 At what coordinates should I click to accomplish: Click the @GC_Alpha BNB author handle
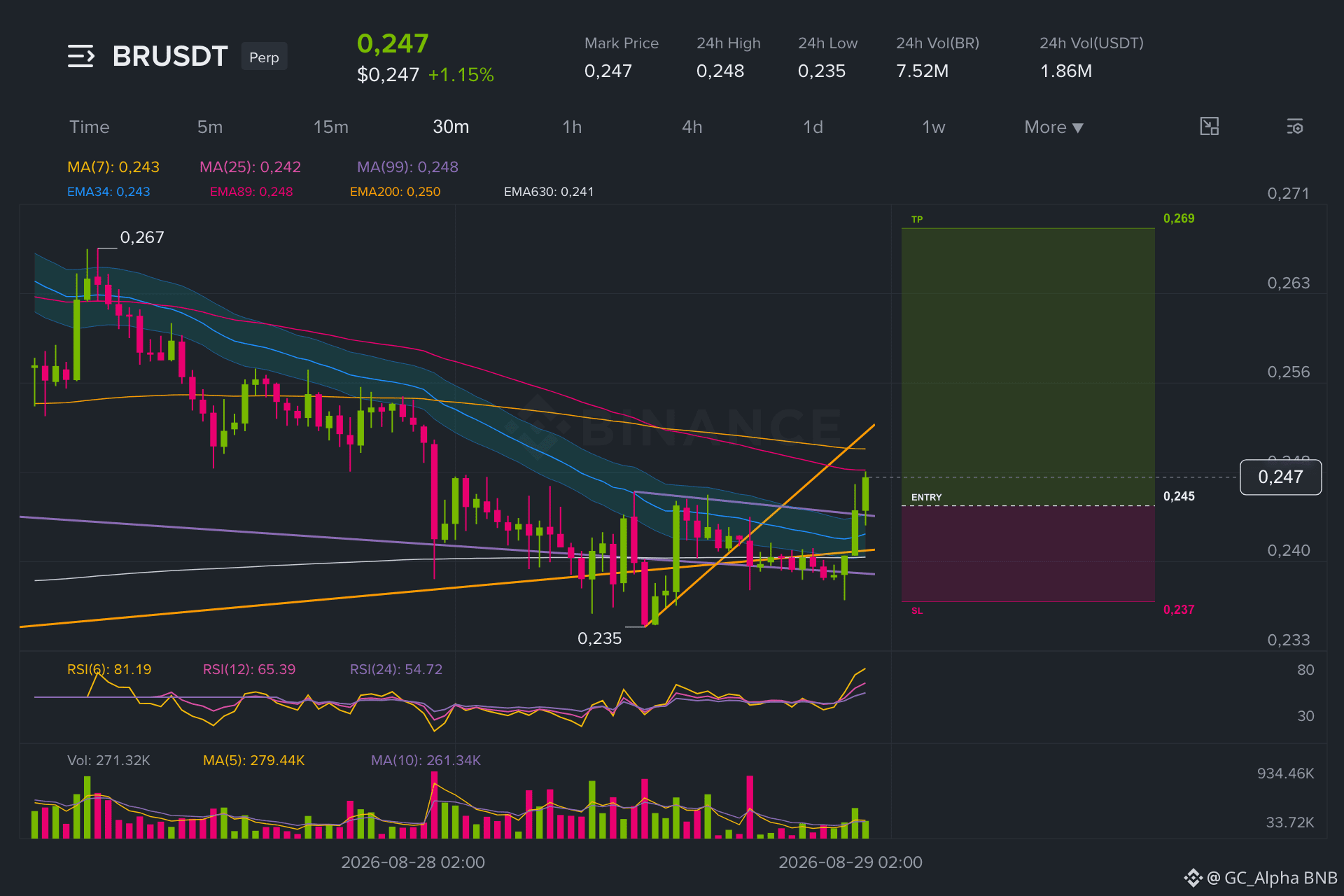point(1273,878)
